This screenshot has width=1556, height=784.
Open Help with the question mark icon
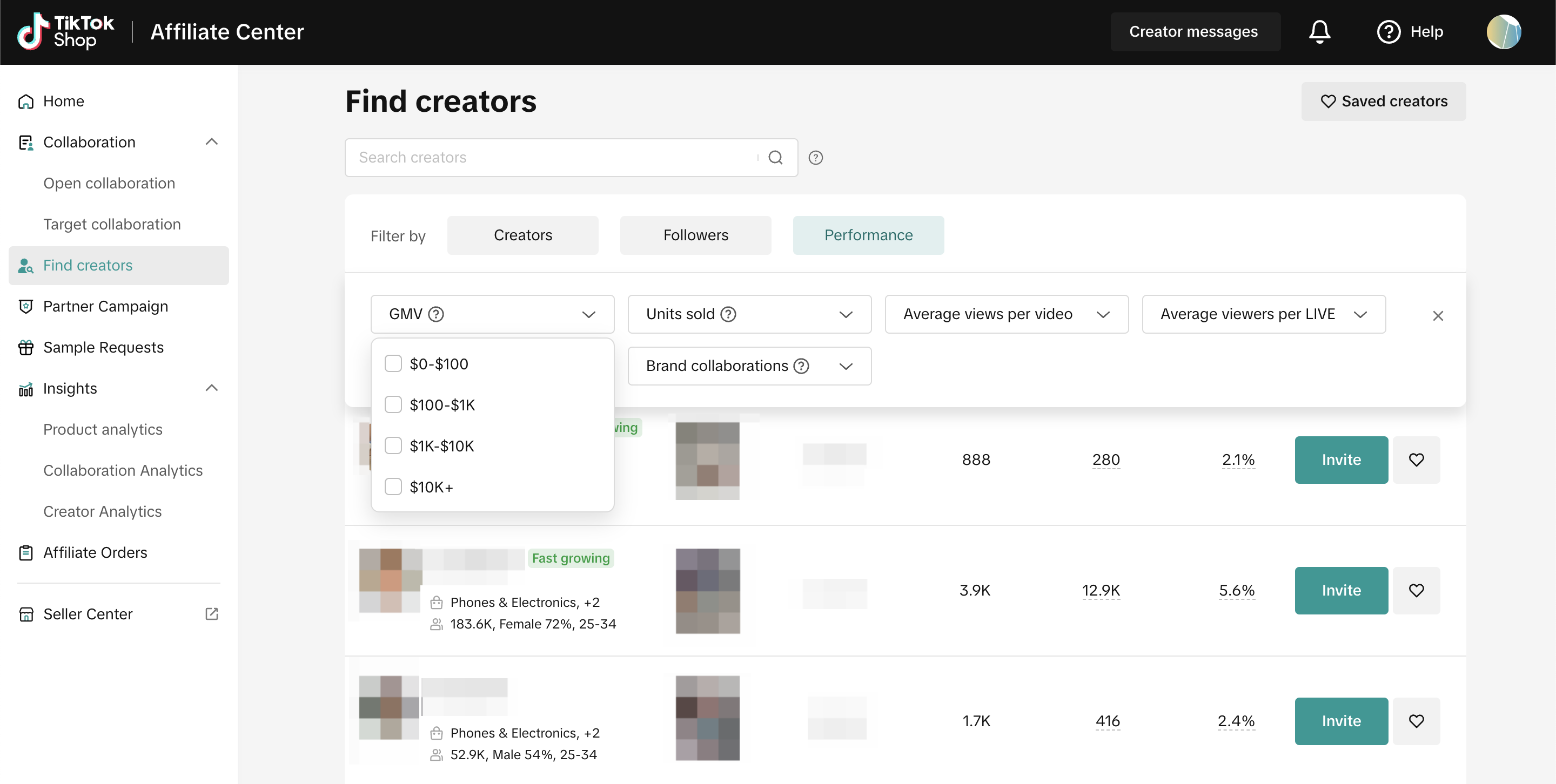tap(1388, 31)
